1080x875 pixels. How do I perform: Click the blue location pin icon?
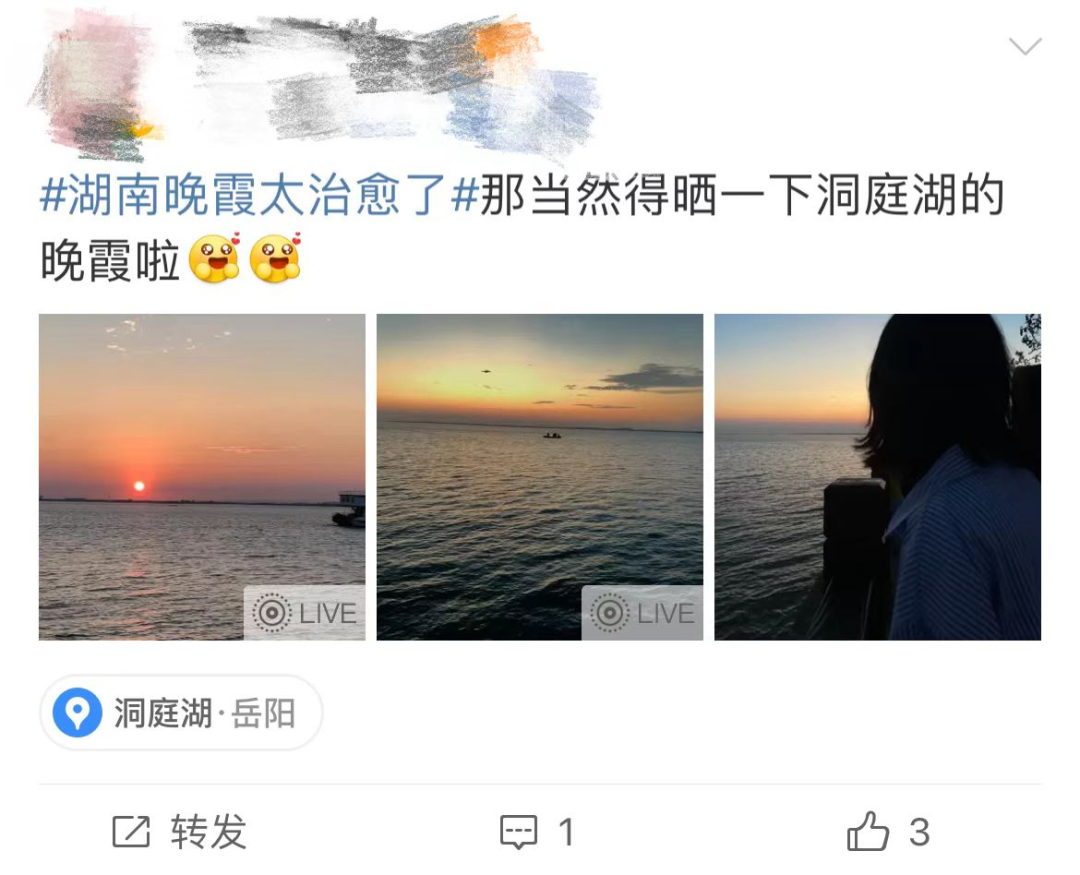pyautogui.click(x=78, y=712)
